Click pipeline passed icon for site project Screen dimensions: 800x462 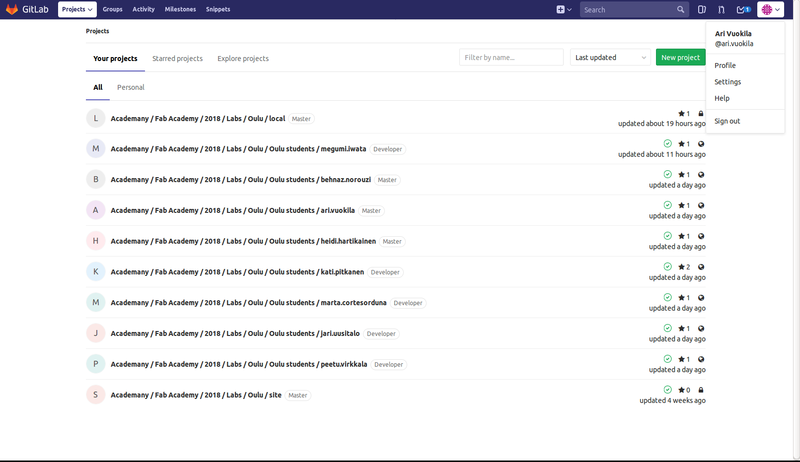[x=667, y=390]
